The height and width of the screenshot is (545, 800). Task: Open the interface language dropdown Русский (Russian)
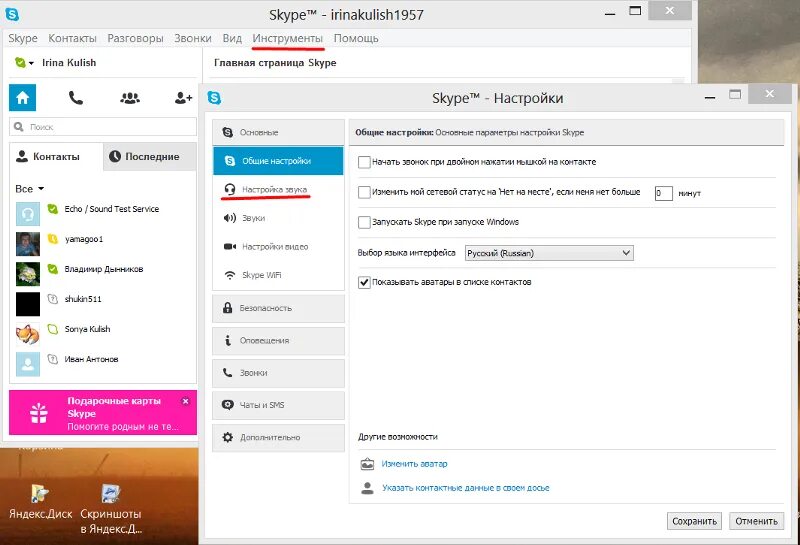[549, 253]
